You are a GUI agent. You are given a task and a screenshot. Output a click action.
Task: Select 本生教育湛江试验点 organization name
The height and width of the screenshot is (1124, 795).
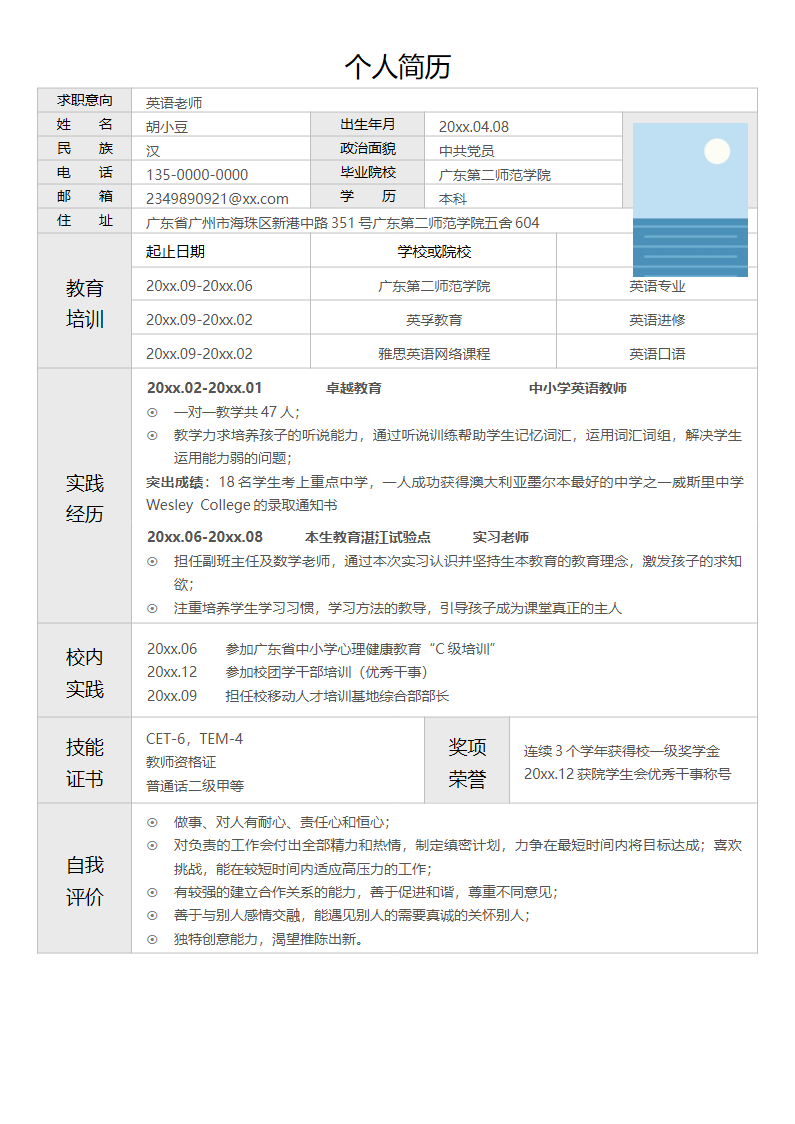pos(368,537)
